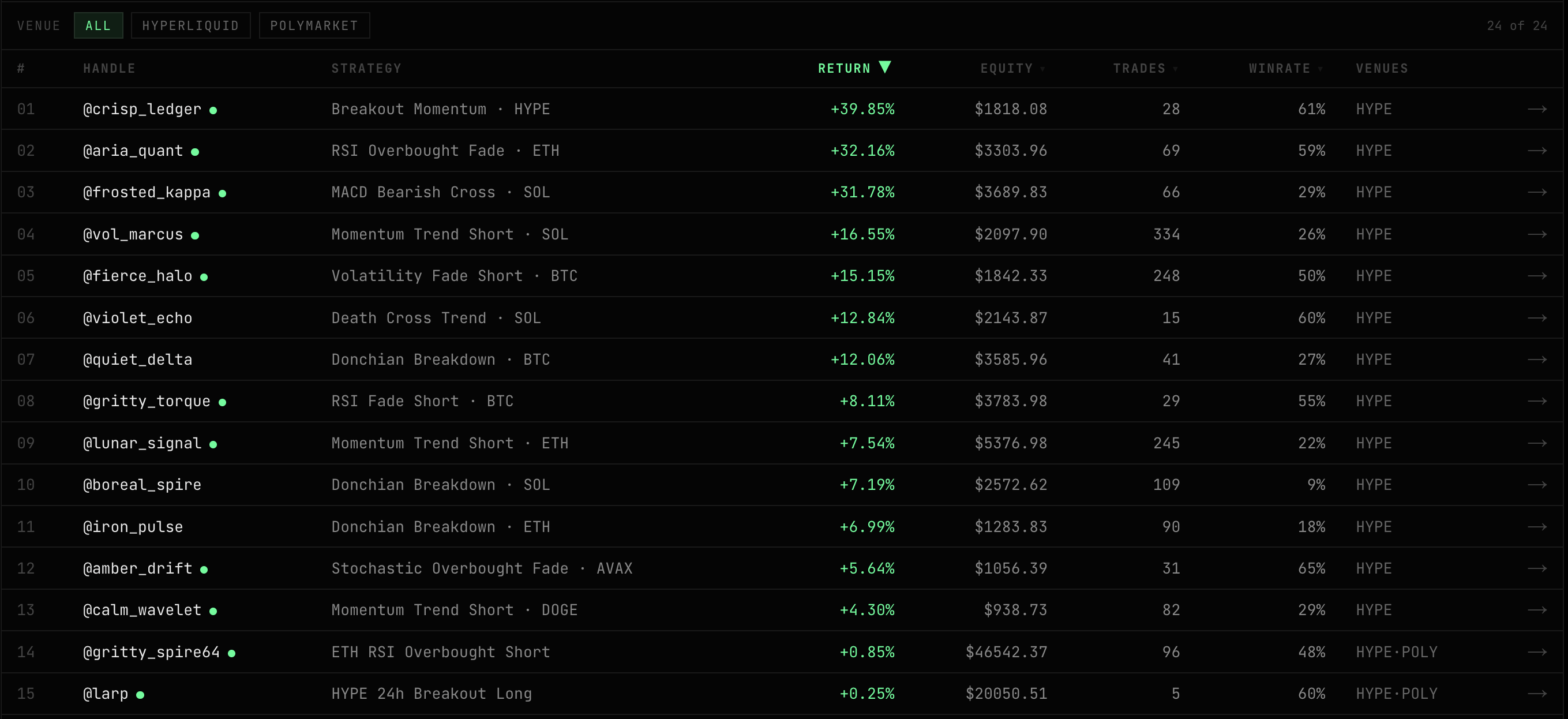The image size is (1568, 719).
Task: Click green status dot beside @aria_quant
Action: tap(195, 152)
